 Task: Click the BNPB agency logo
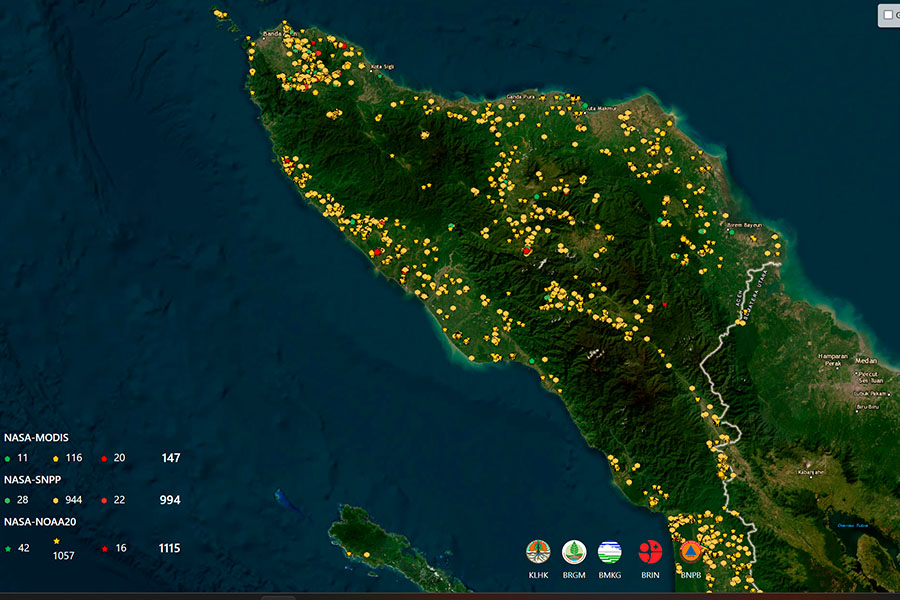689,551
